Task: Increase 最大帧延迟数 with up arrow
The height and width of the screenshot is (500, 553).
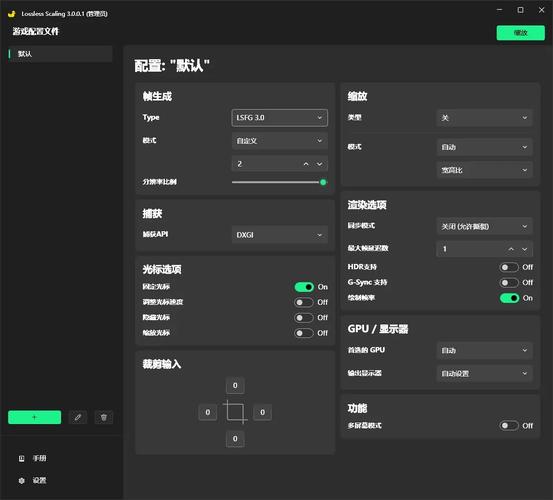Action: [511, 249]
